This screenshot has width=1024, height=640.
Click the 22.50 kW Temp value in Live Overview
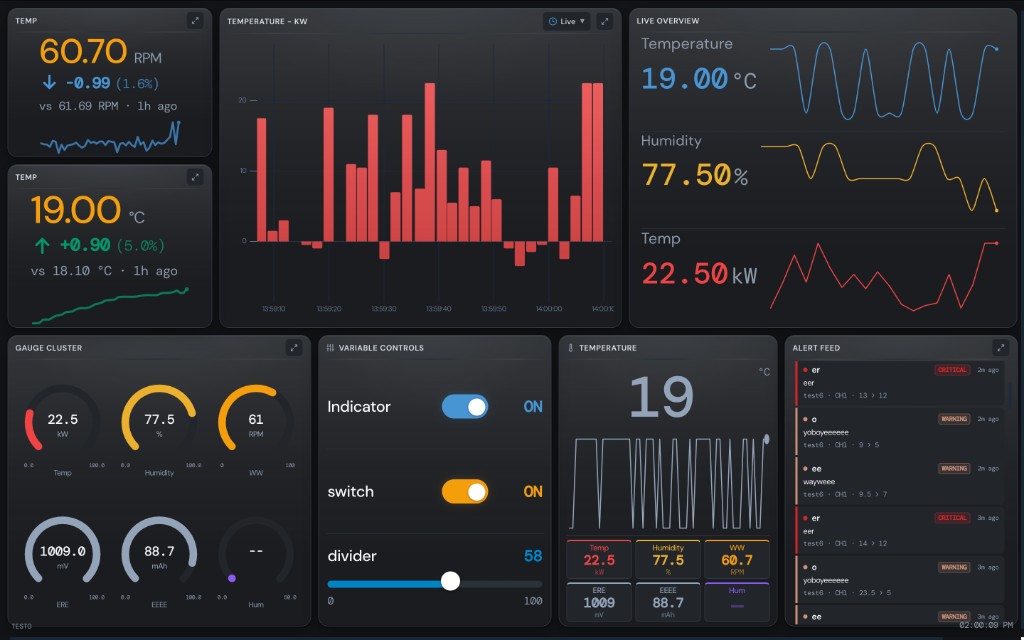point(699,274)
